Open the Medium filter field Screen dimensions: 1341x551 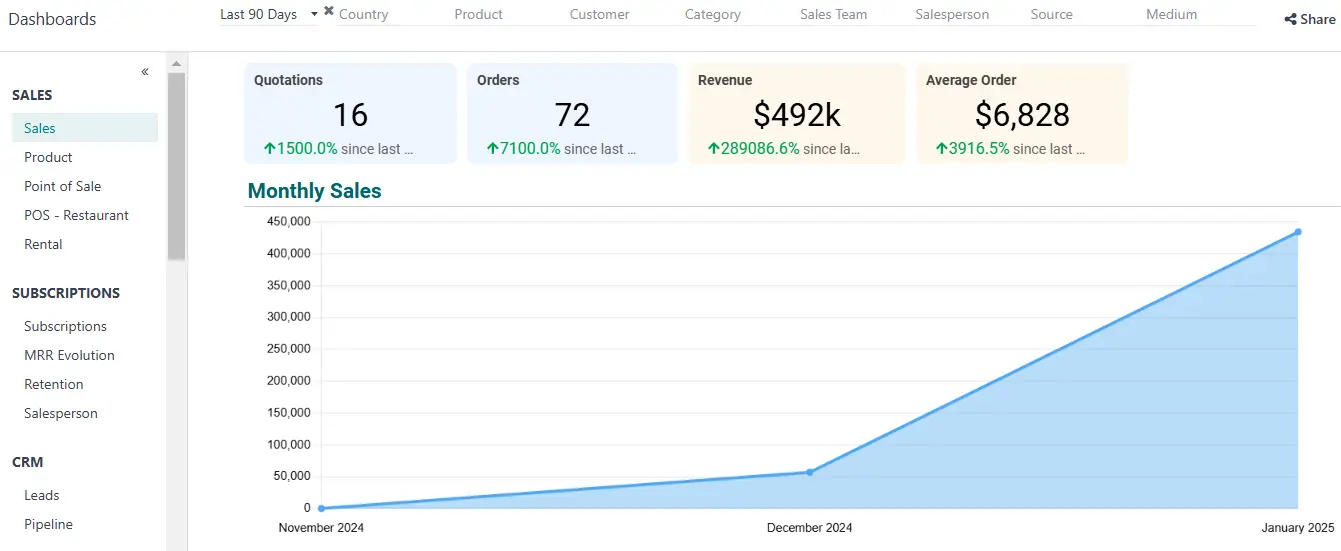click(x=1198, y=15)
